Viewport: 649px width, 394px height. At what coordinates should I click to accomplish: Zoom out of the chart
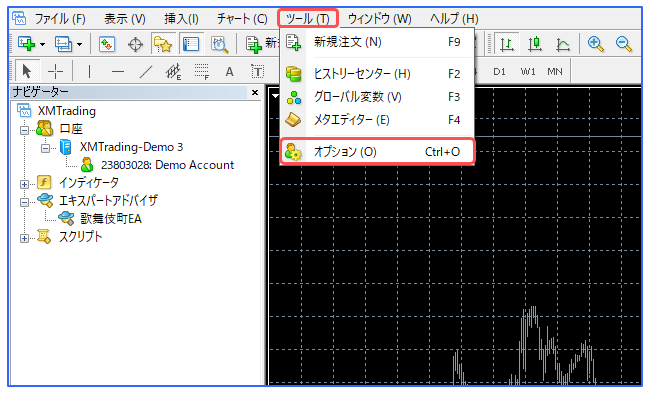[624, 44]
